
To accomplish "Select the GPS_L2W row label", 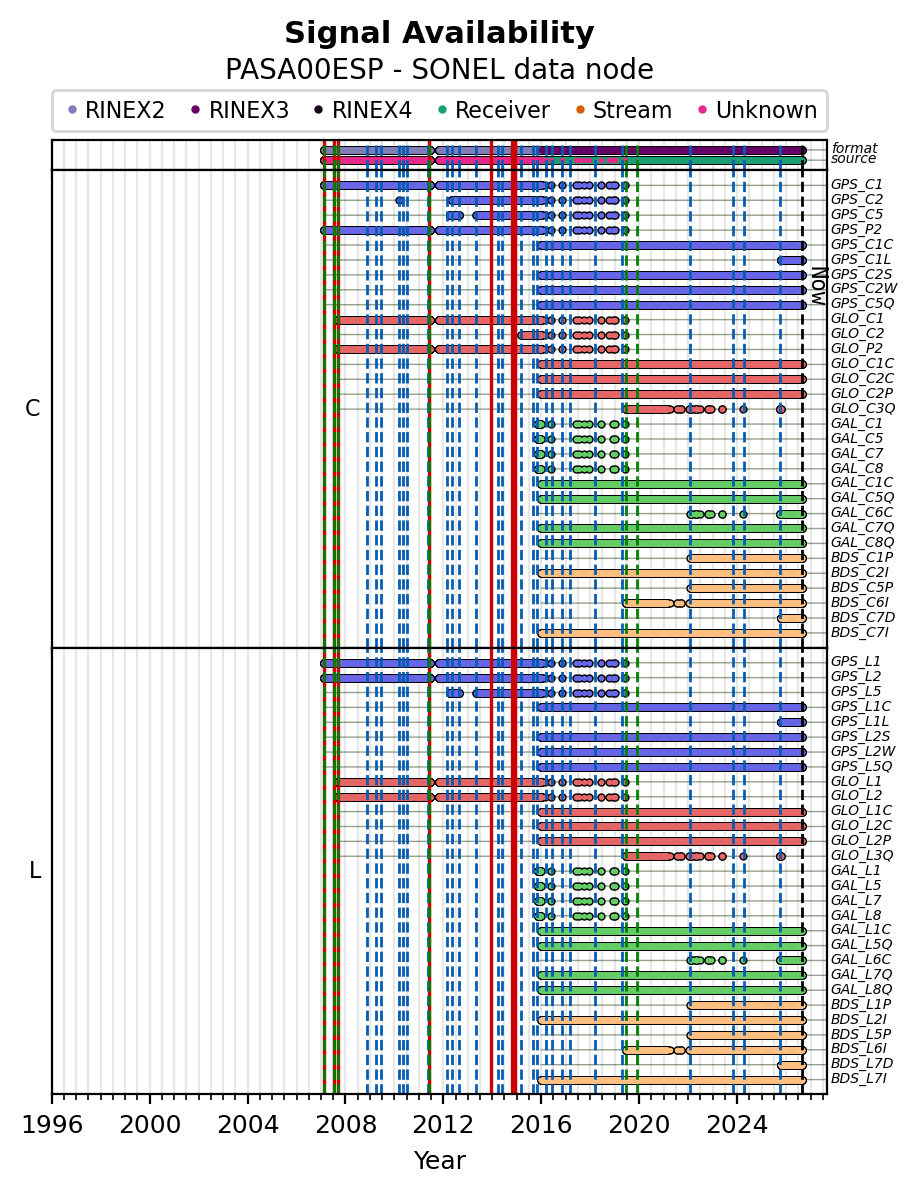I will point(863,751).
